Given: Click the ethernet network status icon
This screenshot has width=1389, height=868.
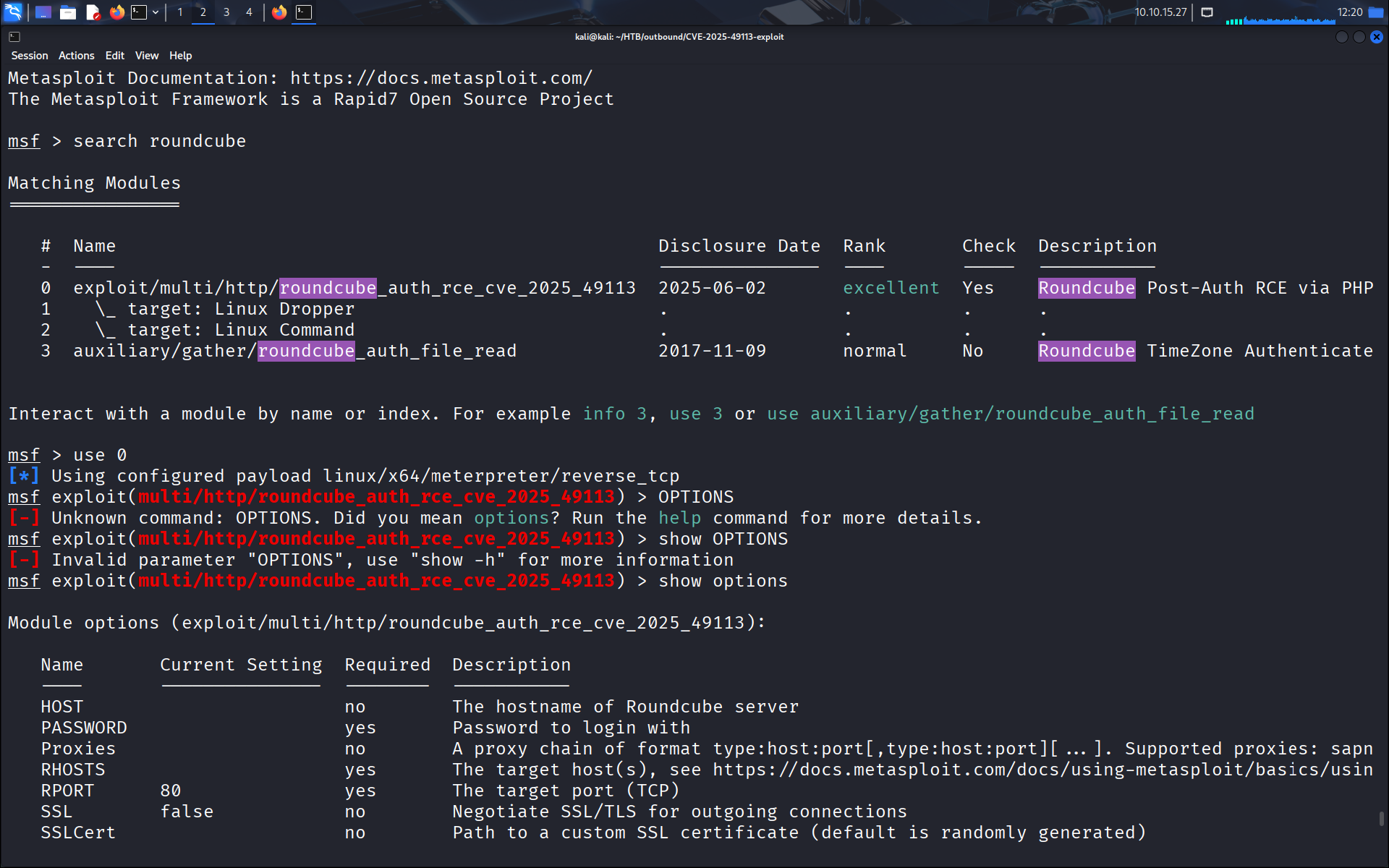Looking at the screenshot, I should [x=1207, y=12].
